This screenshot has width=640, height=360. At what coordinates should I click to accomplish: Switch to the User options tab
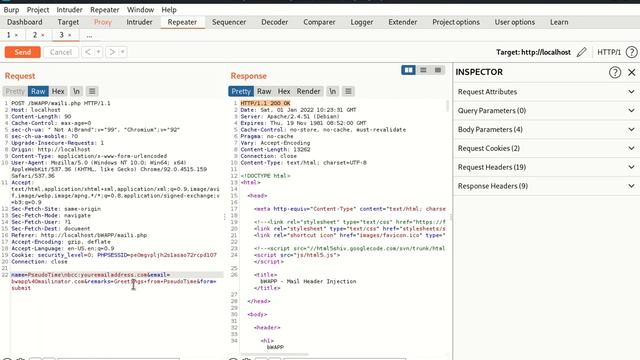point(515,22)
